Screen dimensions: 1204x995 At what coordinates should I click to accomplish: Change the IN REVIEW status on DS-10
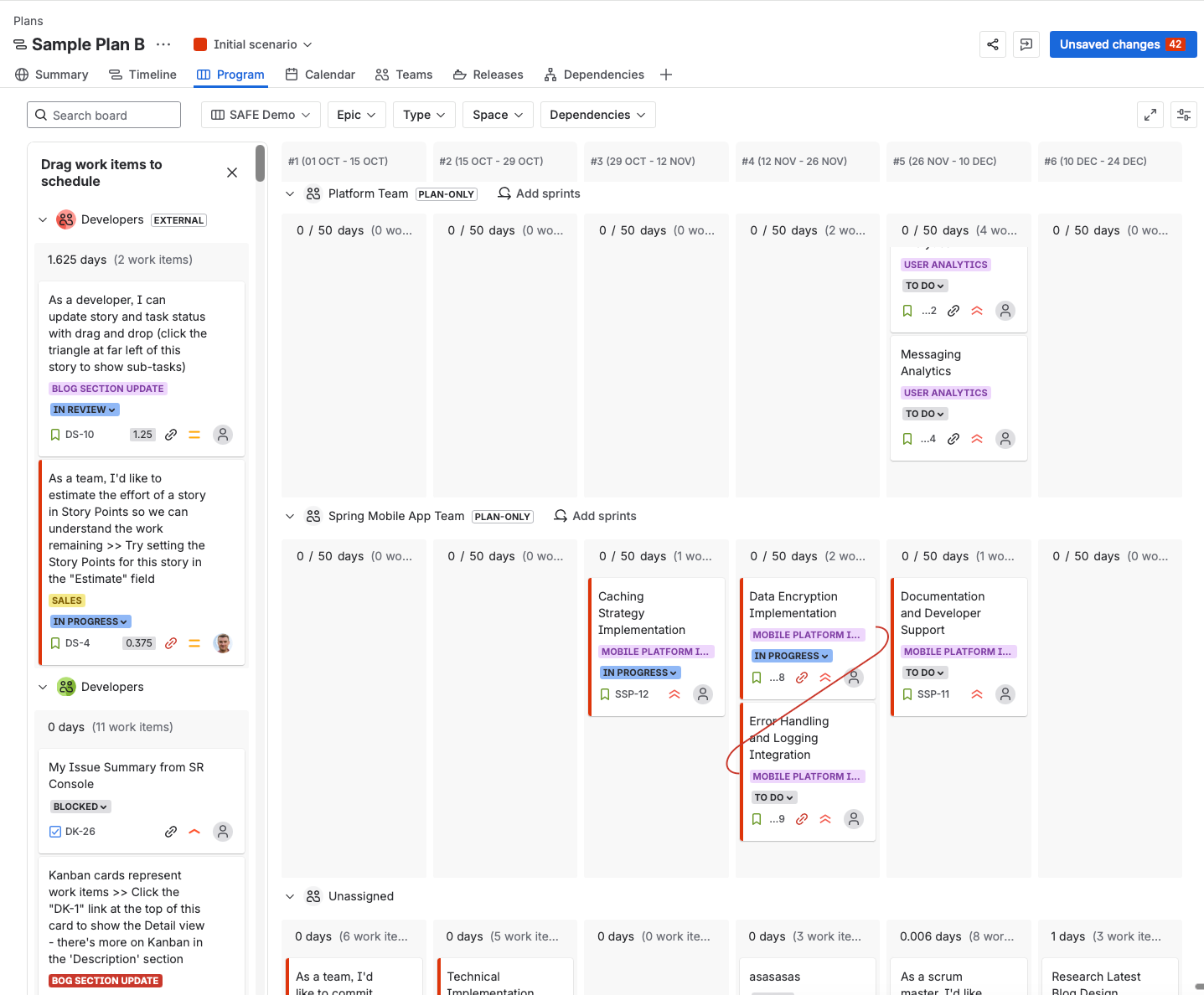(x=85, y=410)
